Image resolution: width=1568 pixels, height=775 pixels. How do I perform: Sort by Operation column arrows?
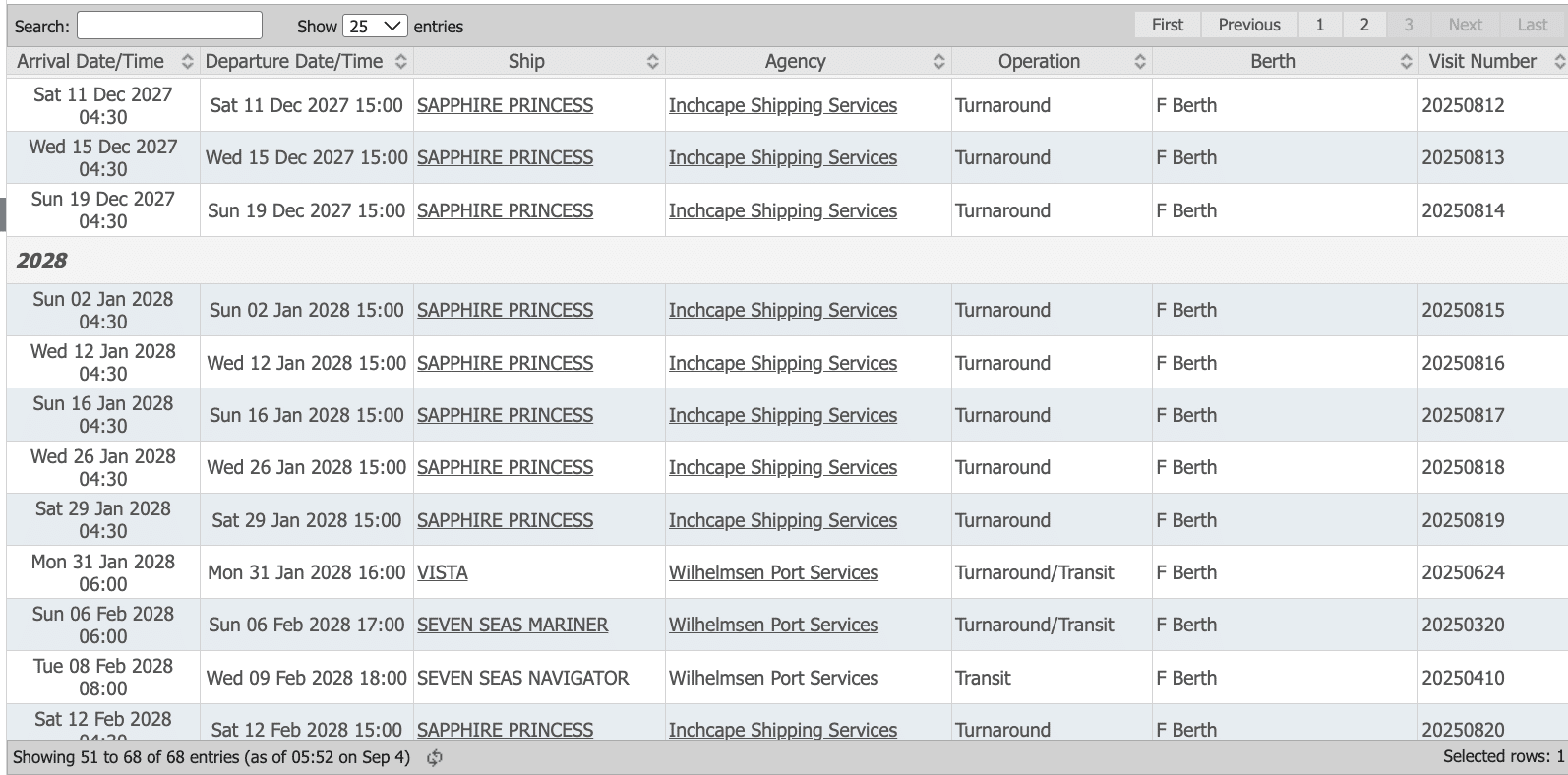[1139, 61]
